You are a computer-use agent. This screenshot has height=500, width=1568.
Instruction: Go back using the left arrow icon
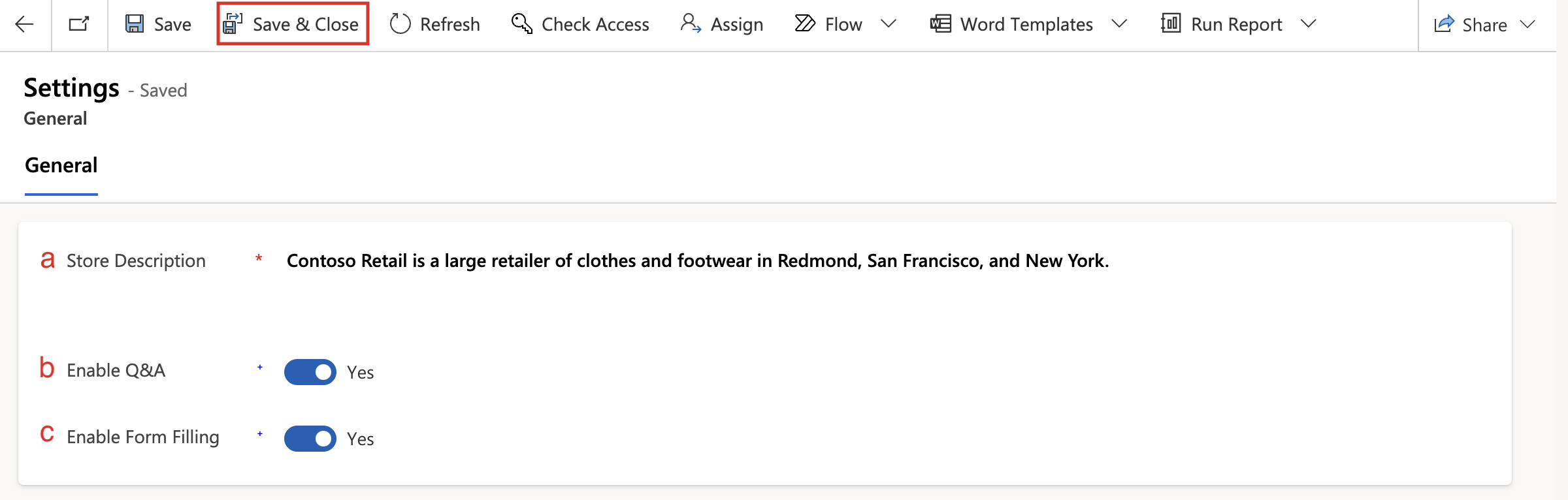pyautogui.click(x=24, y=24)
